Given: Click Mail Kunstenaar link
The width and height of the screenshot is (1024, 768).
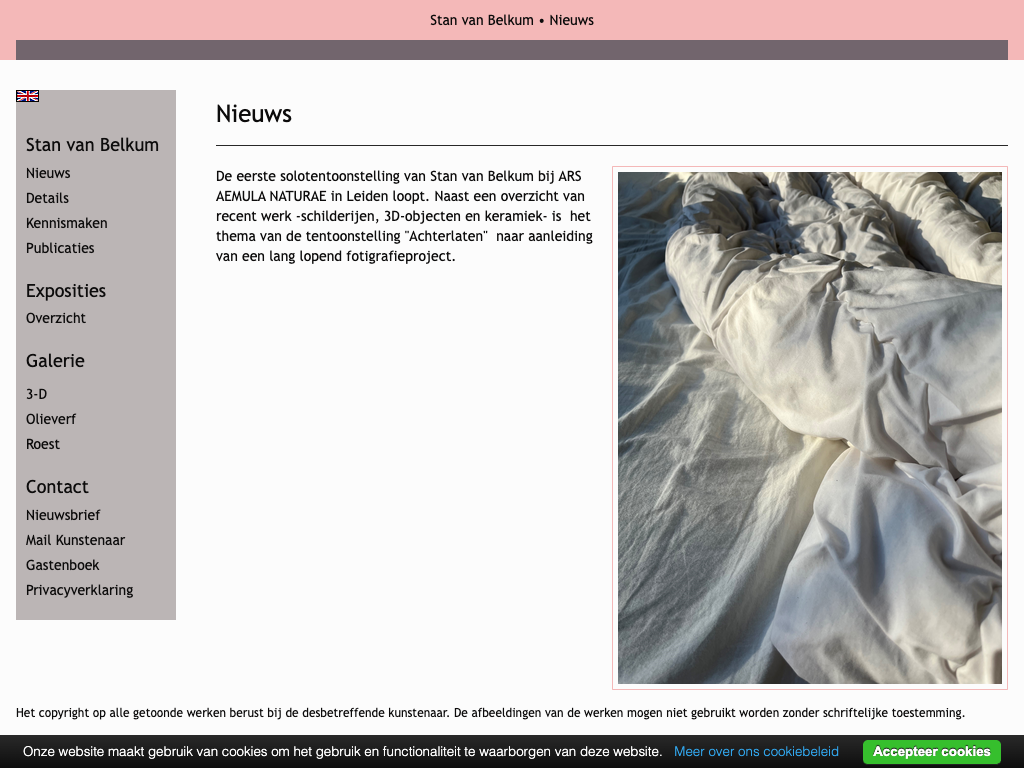Looking at the screenshot, I should 75,540.
